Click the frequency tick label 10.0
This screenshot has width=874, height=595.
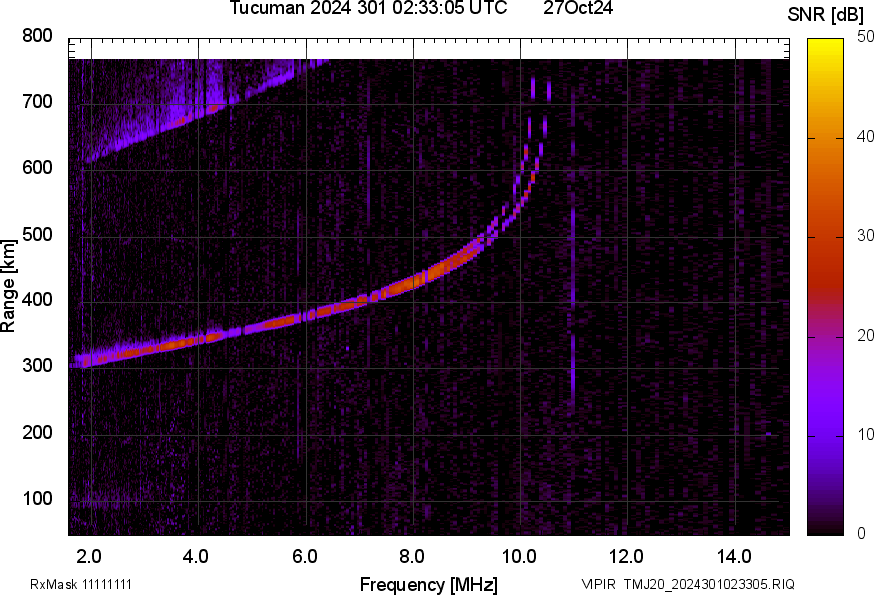coord(519,557)
